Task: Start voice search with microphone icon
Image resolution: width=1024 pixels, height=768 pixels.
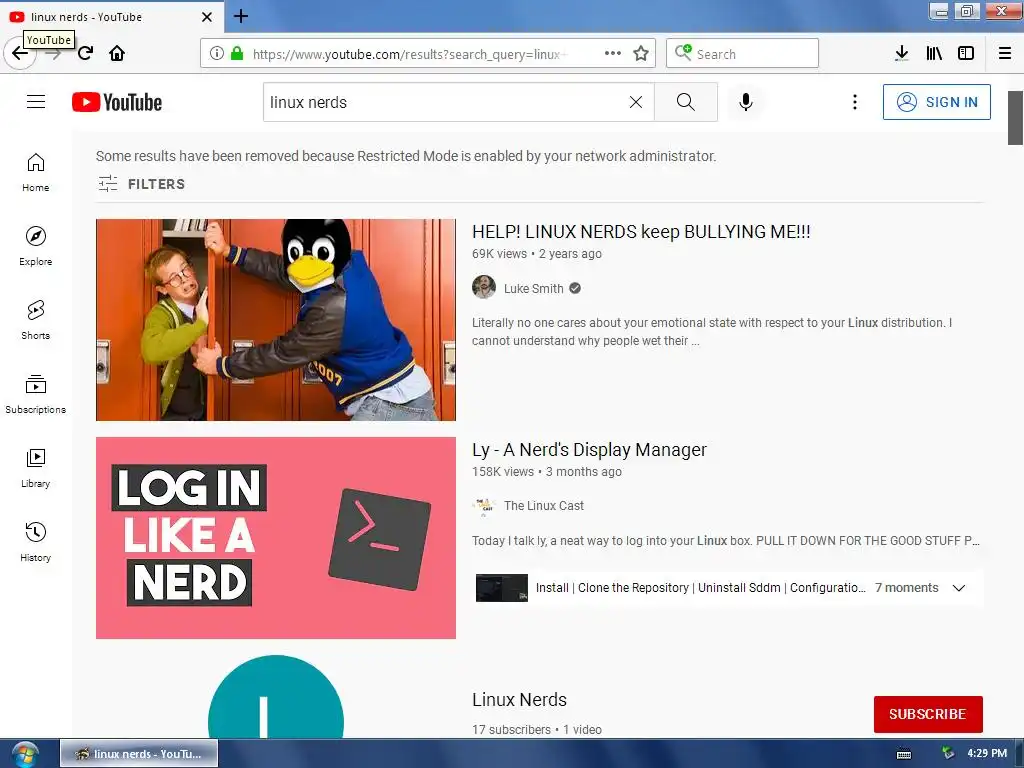Action: [x=746, y=102]
